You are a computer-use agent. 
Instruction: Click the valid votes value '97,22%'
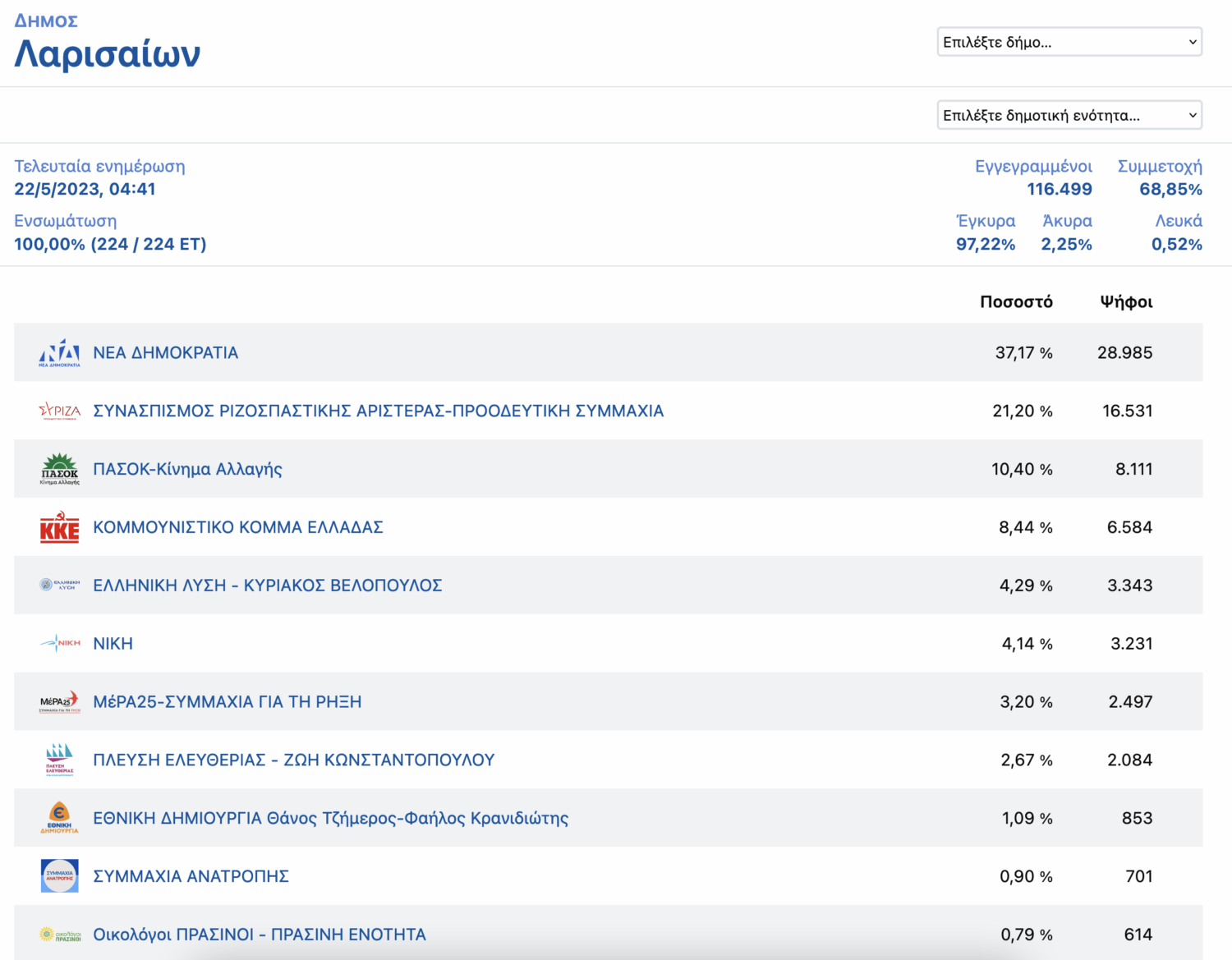click(x=986, y=244)
